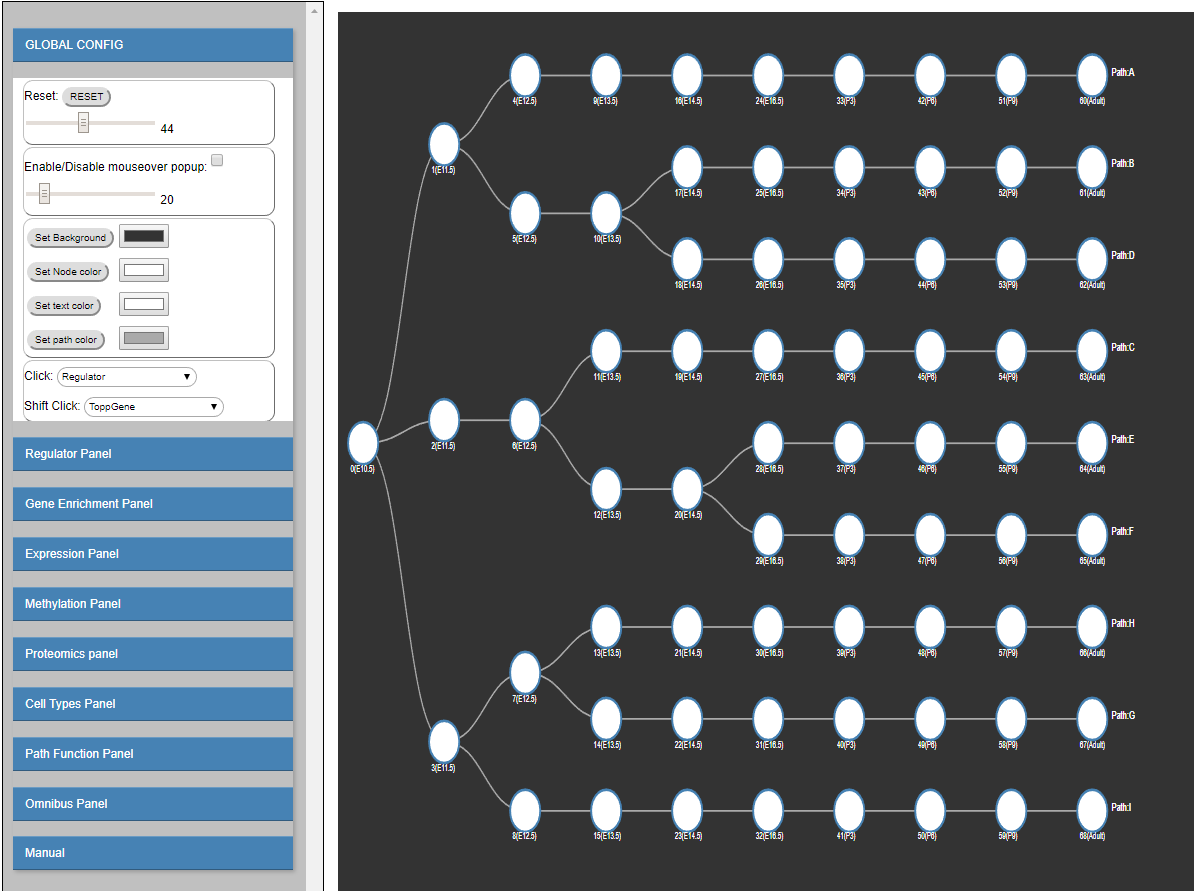Open the Manual section
Screen dimensions: 1194x891
[153, 853]
